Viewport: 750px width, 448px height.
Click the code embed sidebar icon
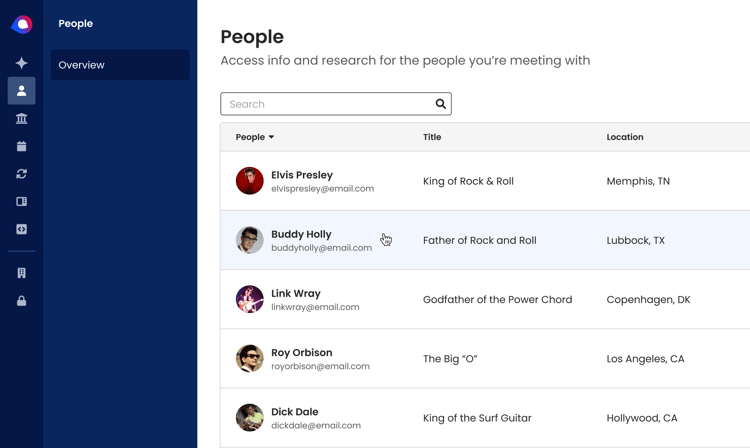pos(22,229)
